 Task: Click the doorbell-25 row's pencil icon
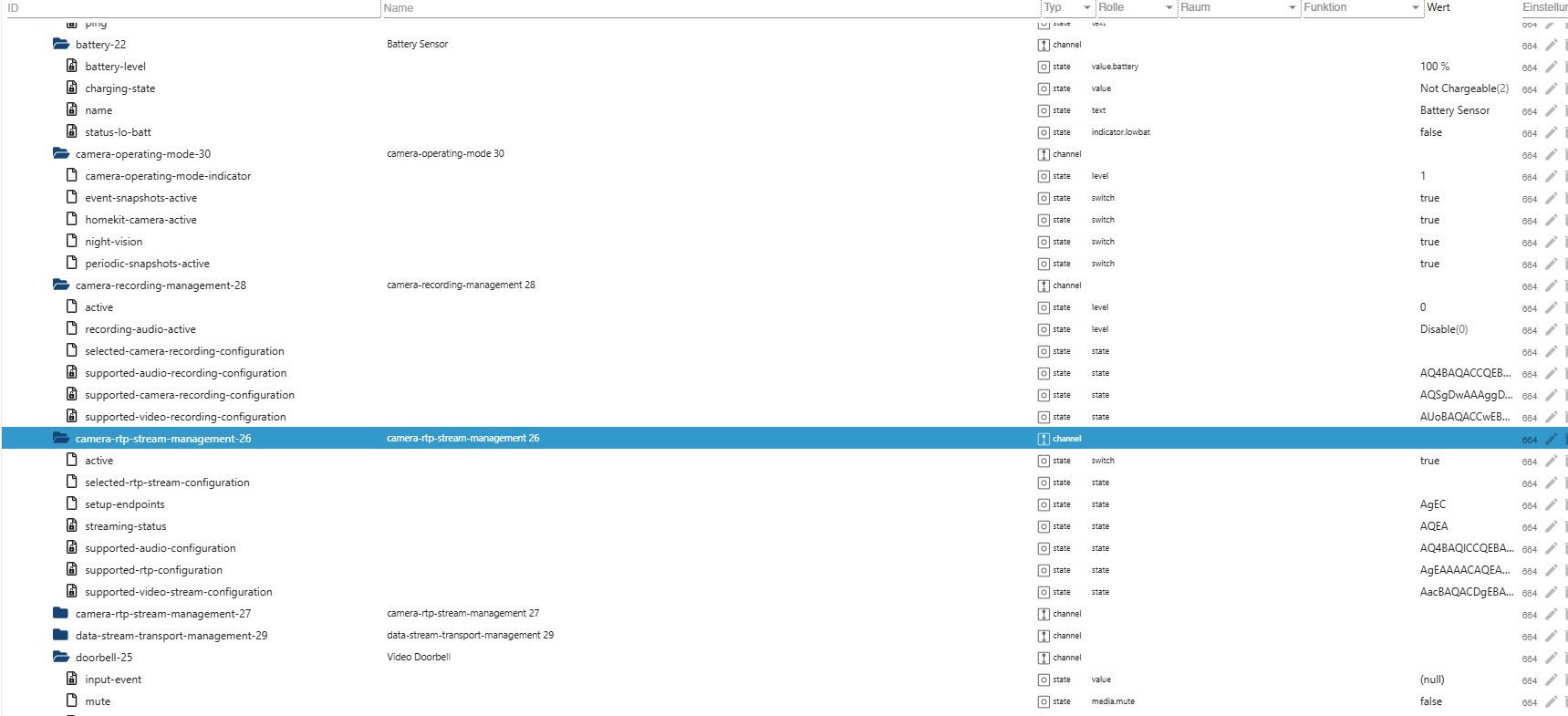point(1551,658)
